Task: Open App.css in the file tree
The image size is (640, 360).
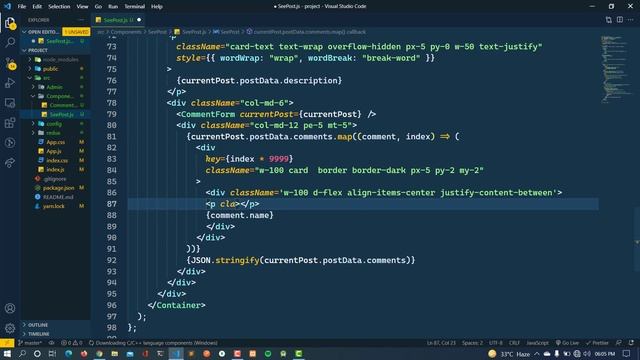Action: point(56,142)
